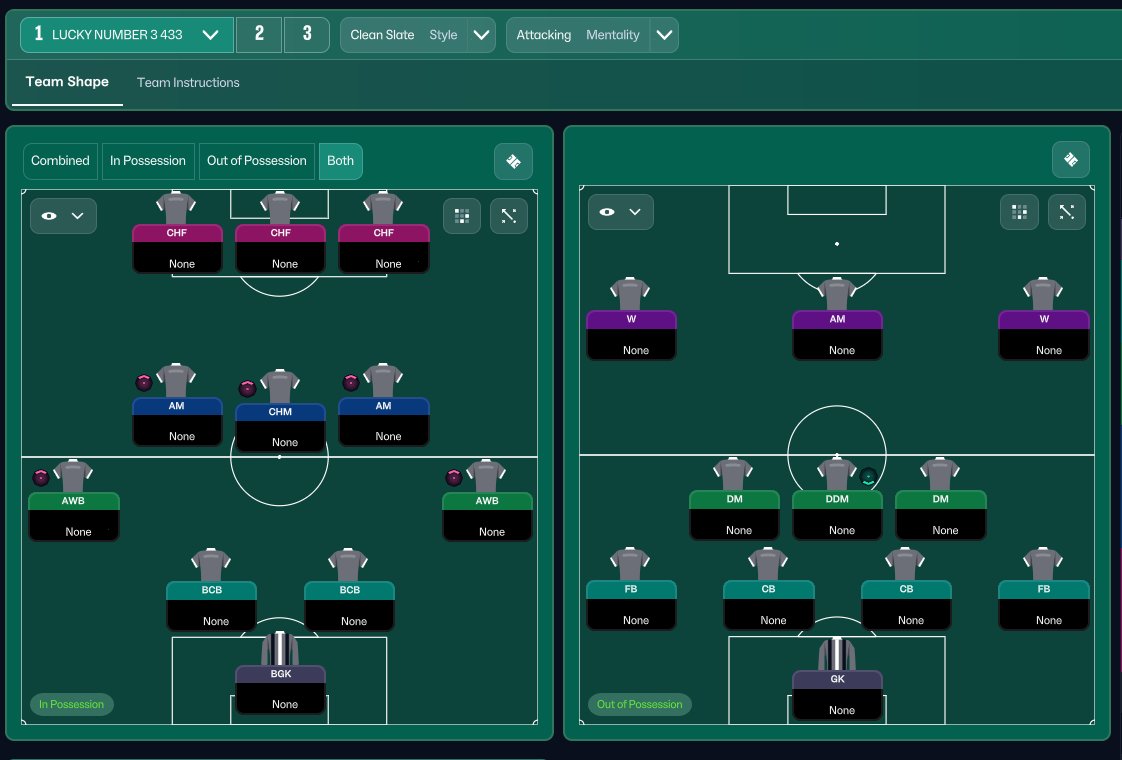Click the CHM midfielder shirt icon
Screen dimensions: 1122x760
280,386
